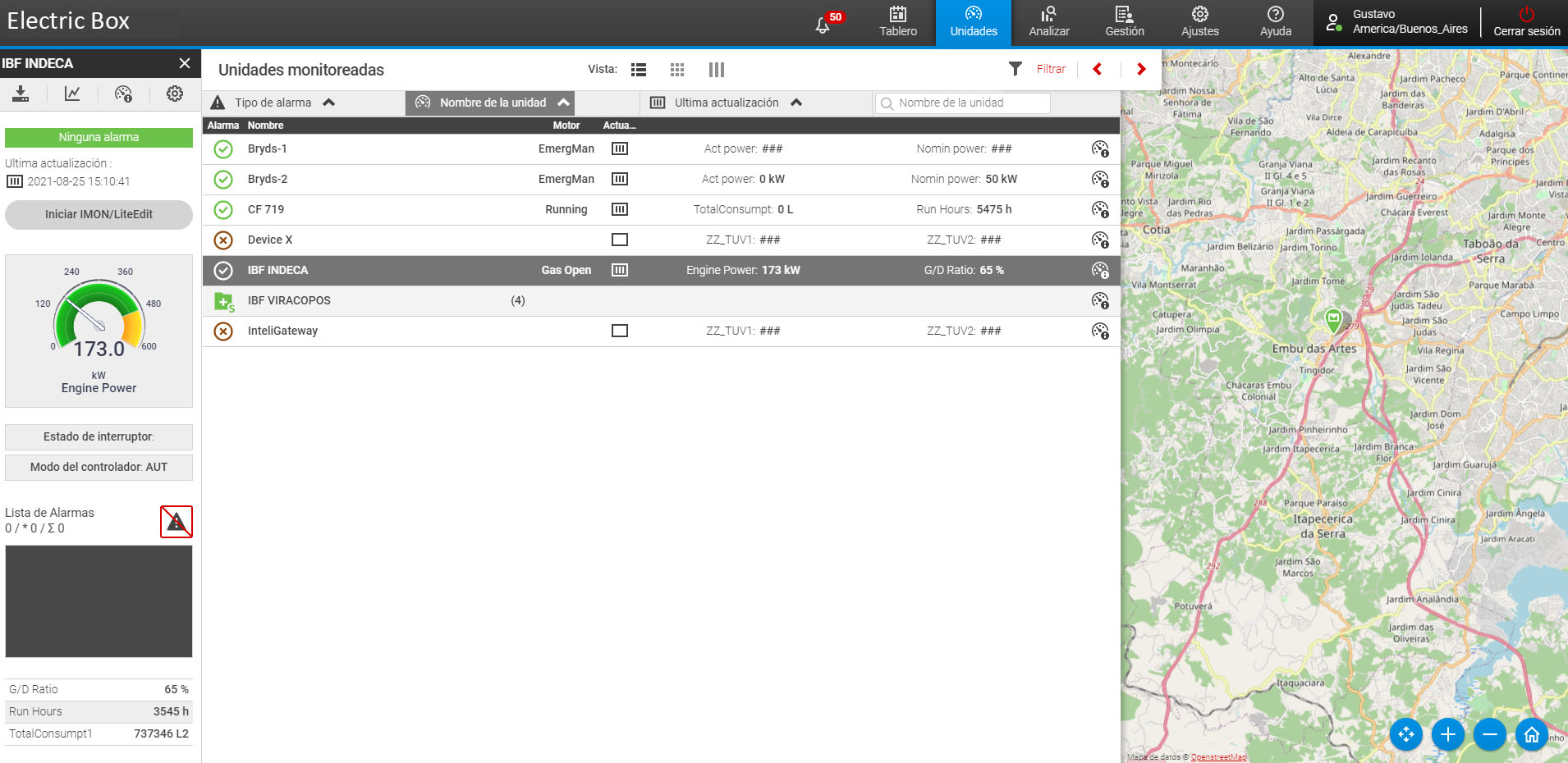Click Iniciar IMON/LiteEdit button
Viewport: 1568px width, 763px height.
coord(99,214)
